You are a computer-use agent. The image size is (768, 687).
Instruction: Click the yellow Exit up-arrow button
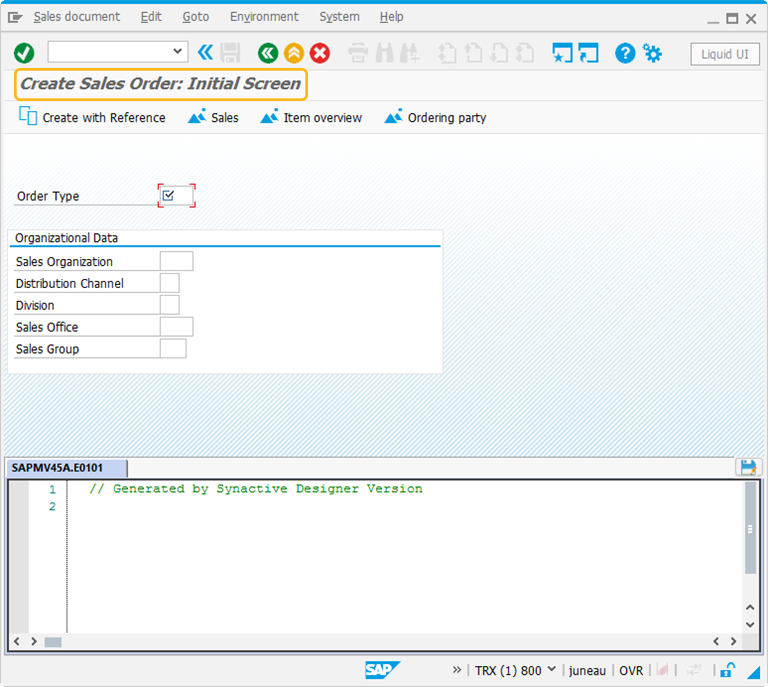(x=294, y=53)
